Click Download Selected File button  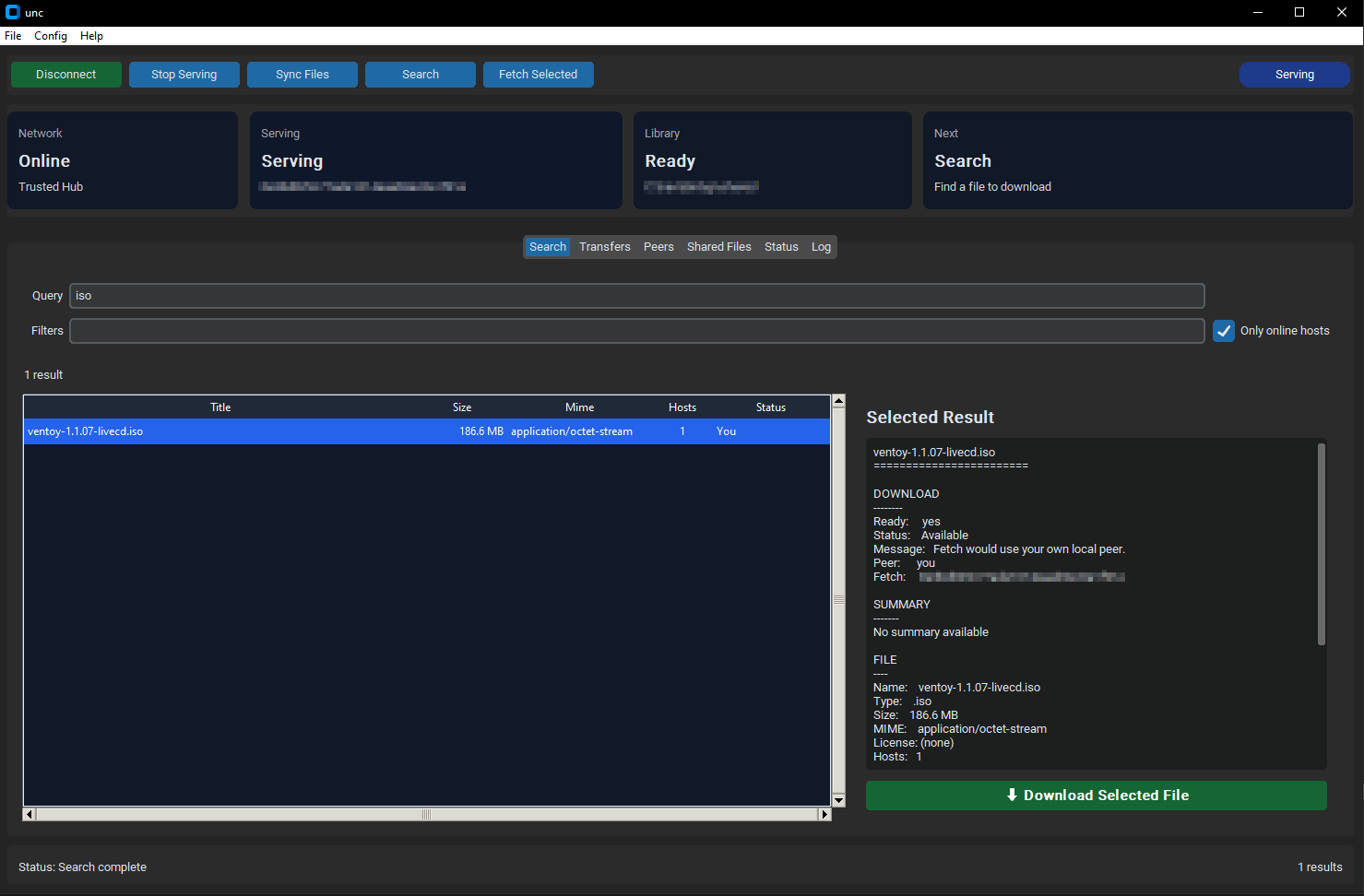(1096, 796)
